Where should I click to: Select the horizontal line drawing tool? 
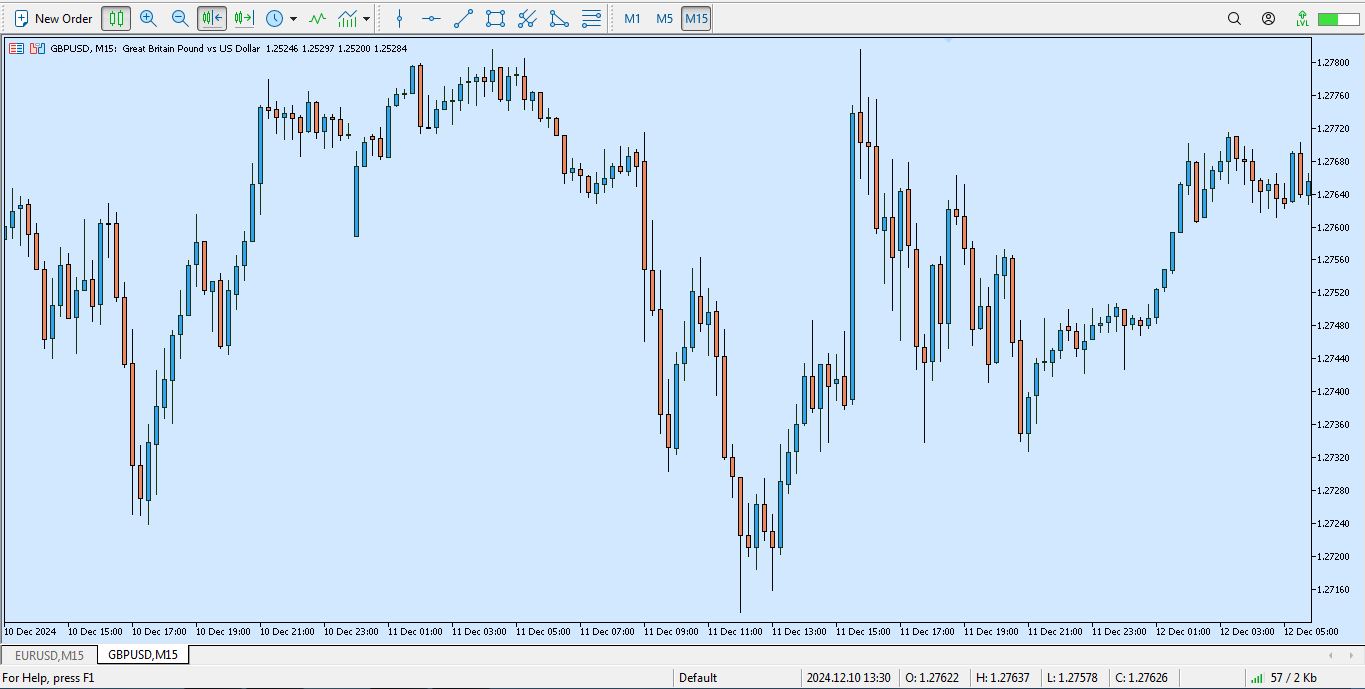[431, 18]
